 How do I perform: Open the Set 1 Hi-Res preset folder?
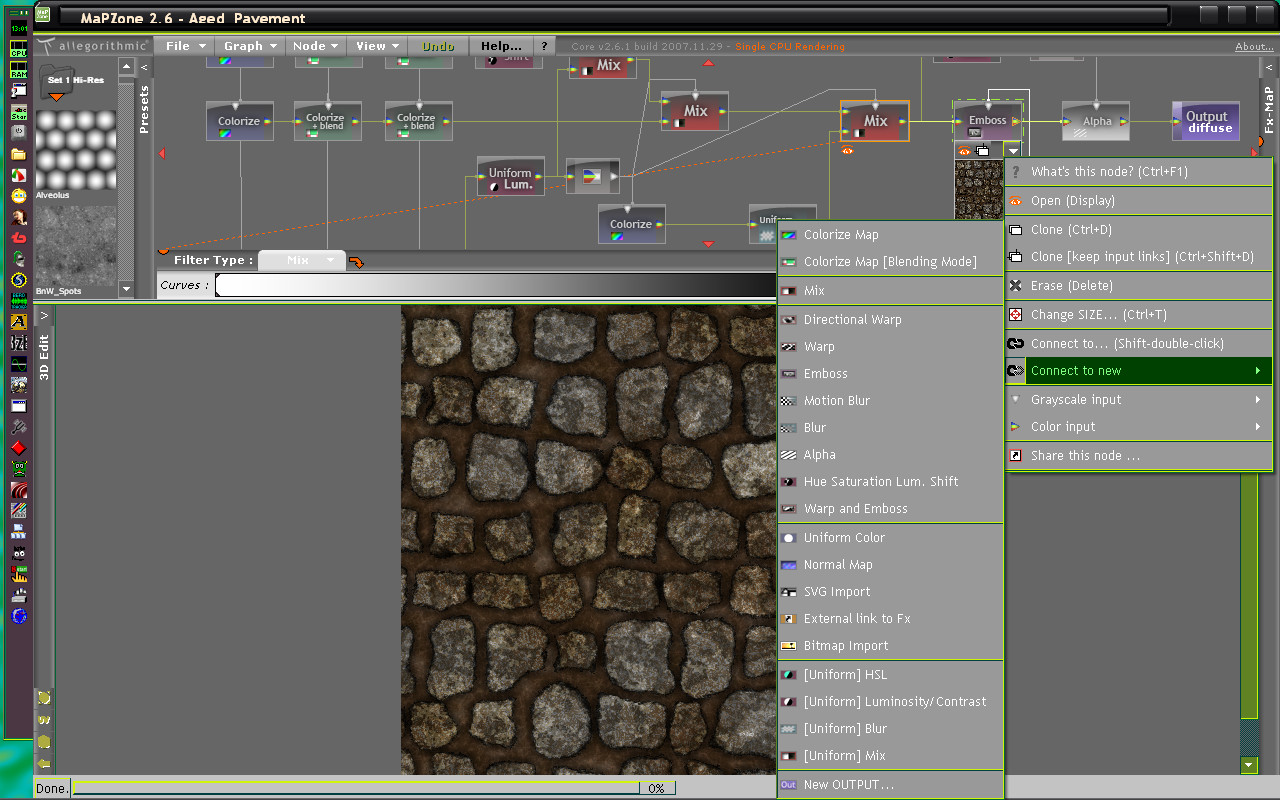pyautogui.click(x=70, y=84)
